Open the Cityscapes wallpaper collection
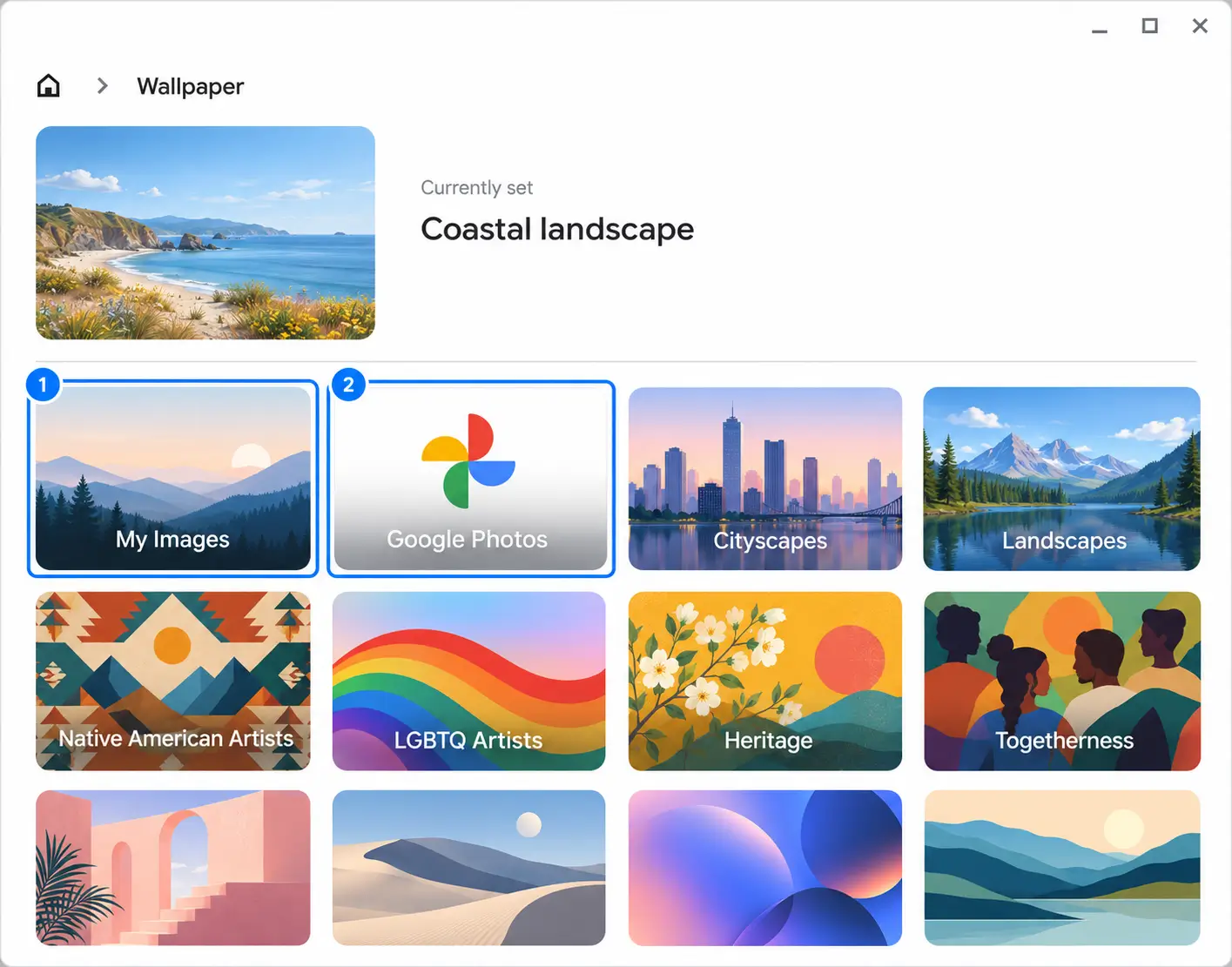The image size is (1232, 967). [x=765, y=479]
